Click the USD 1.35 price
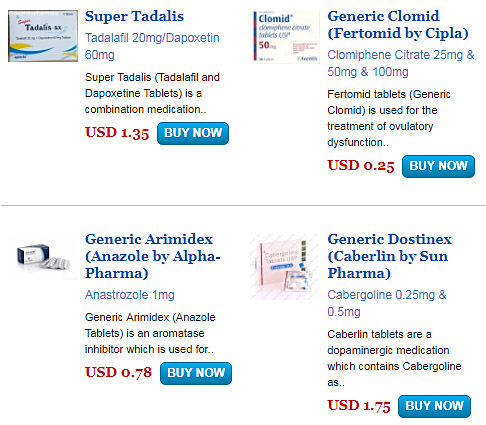 coord(117,133)
